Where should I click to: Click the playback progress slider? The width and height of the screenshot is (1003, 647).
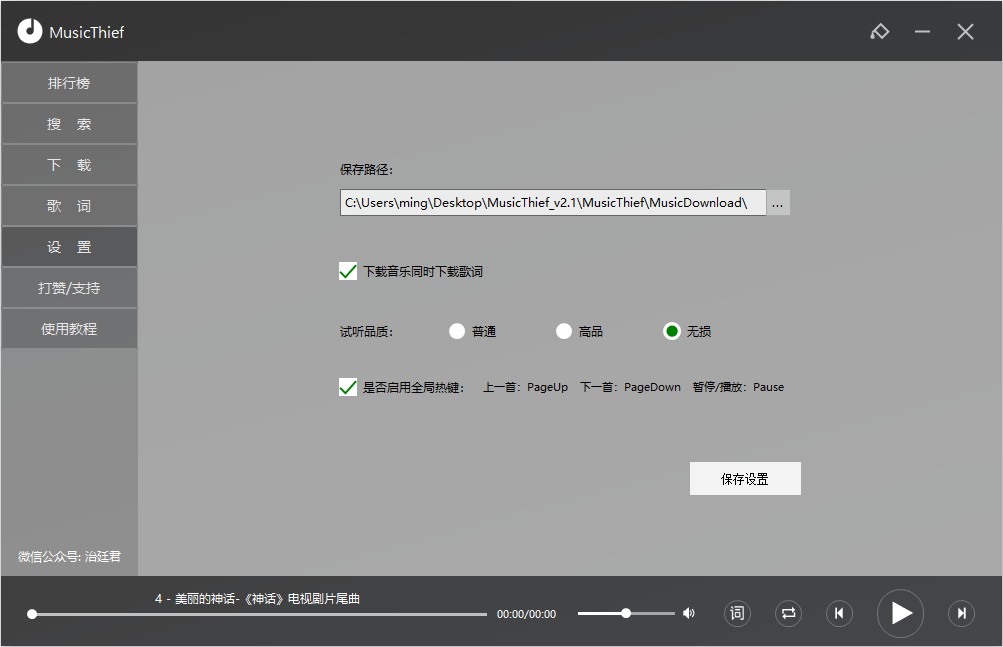pyautogui.click(x=259, y=614)
